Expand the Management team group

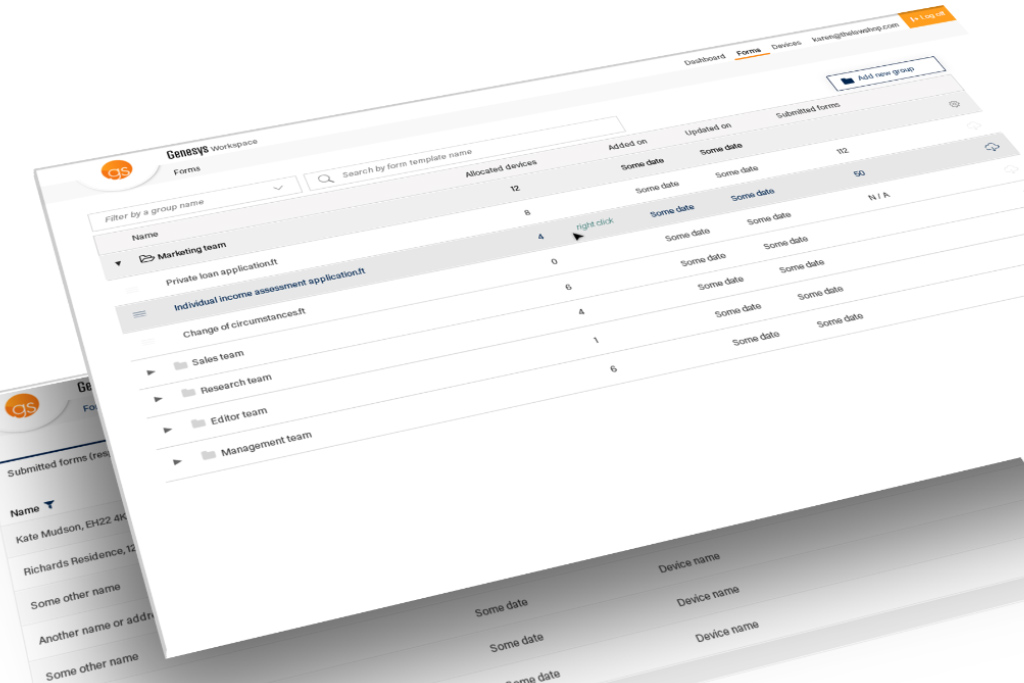click(177, 462)
